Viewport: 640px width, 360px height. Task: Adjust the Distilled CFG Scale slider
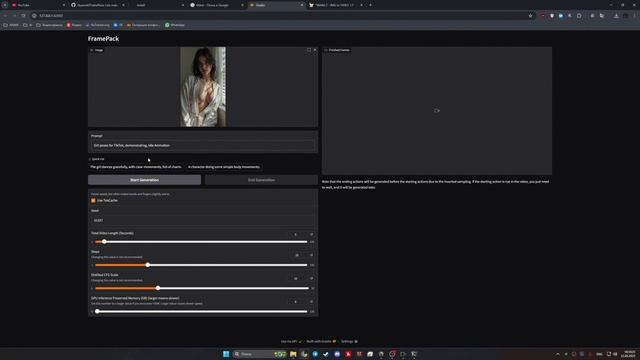tap(201, 288)
